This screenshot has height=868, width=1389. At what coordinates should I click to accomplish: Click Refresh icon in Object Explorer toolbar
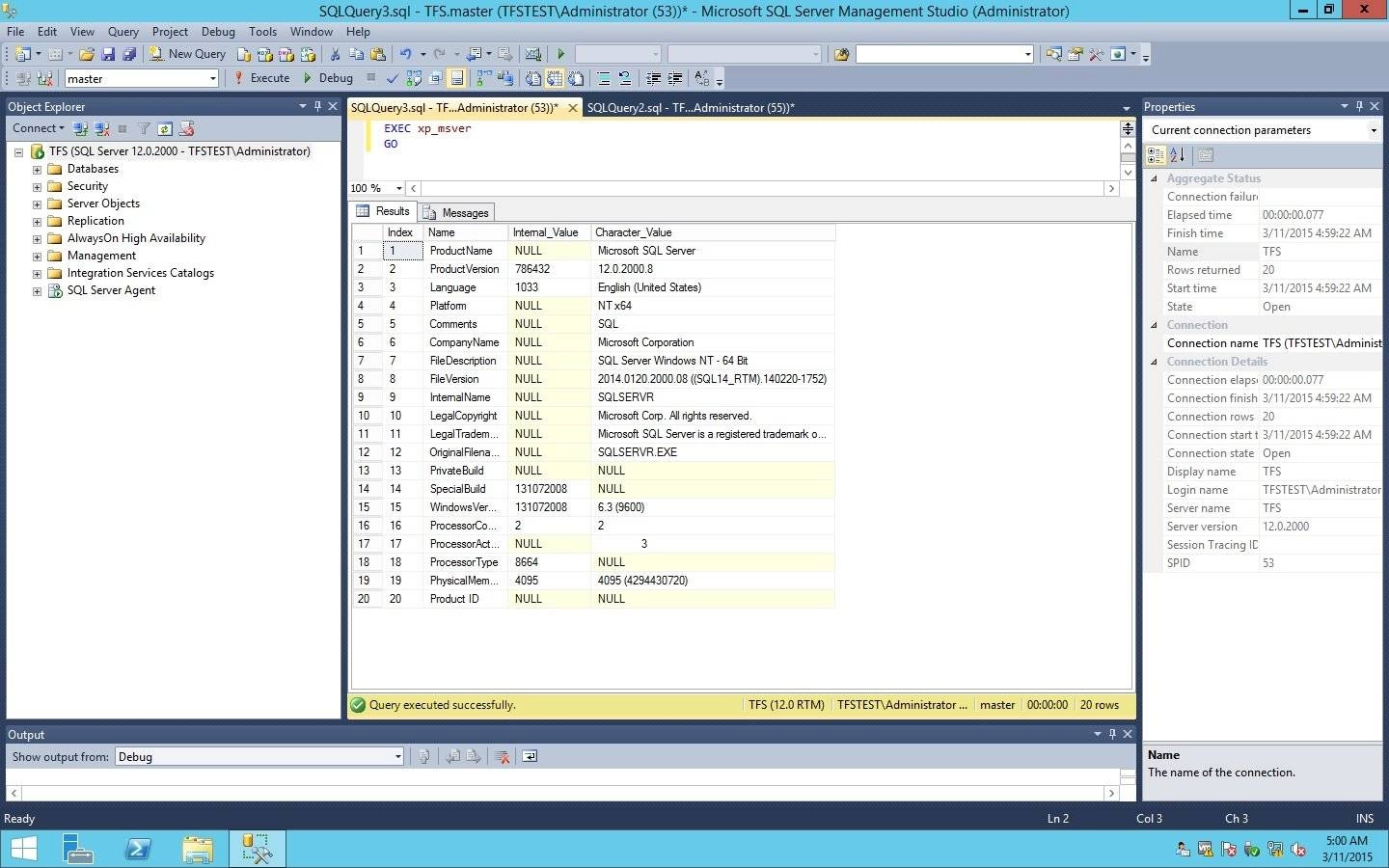pos(165,128)
